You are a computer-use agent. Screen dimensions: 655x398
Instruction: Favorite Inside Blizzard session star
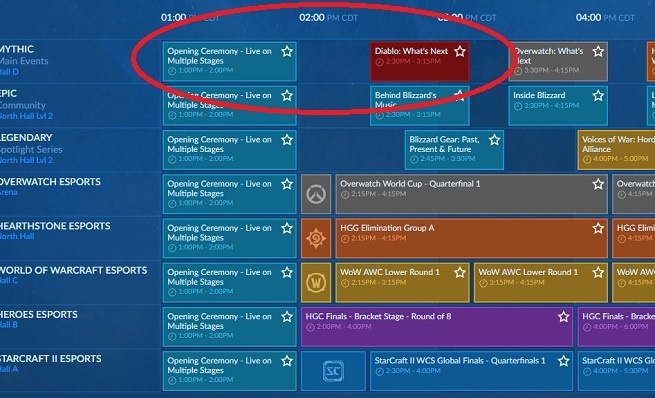tap(598, 96)
